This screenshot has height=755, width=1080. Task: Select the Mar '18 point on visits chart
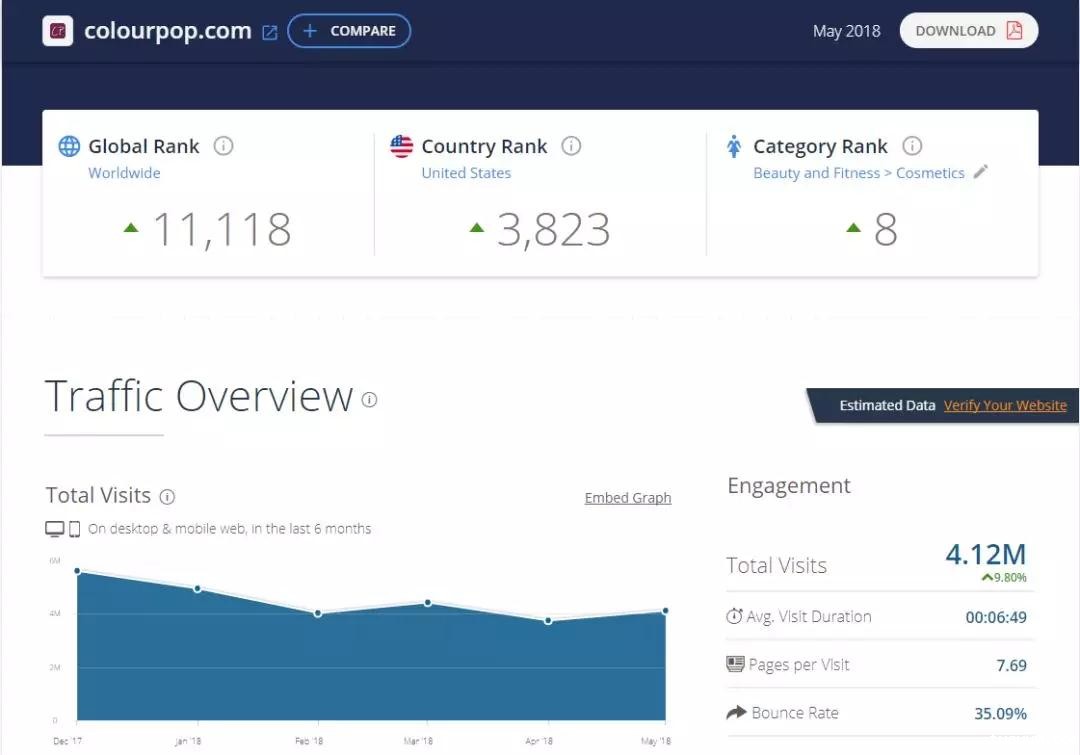428,603
